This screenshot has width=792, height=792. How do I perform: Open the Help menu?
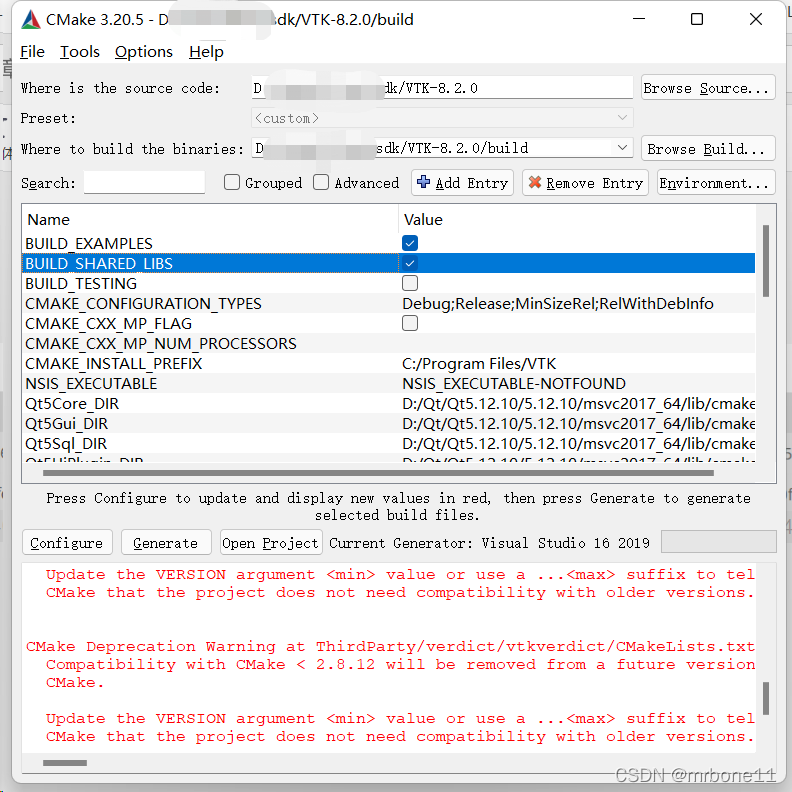(206, 52)
